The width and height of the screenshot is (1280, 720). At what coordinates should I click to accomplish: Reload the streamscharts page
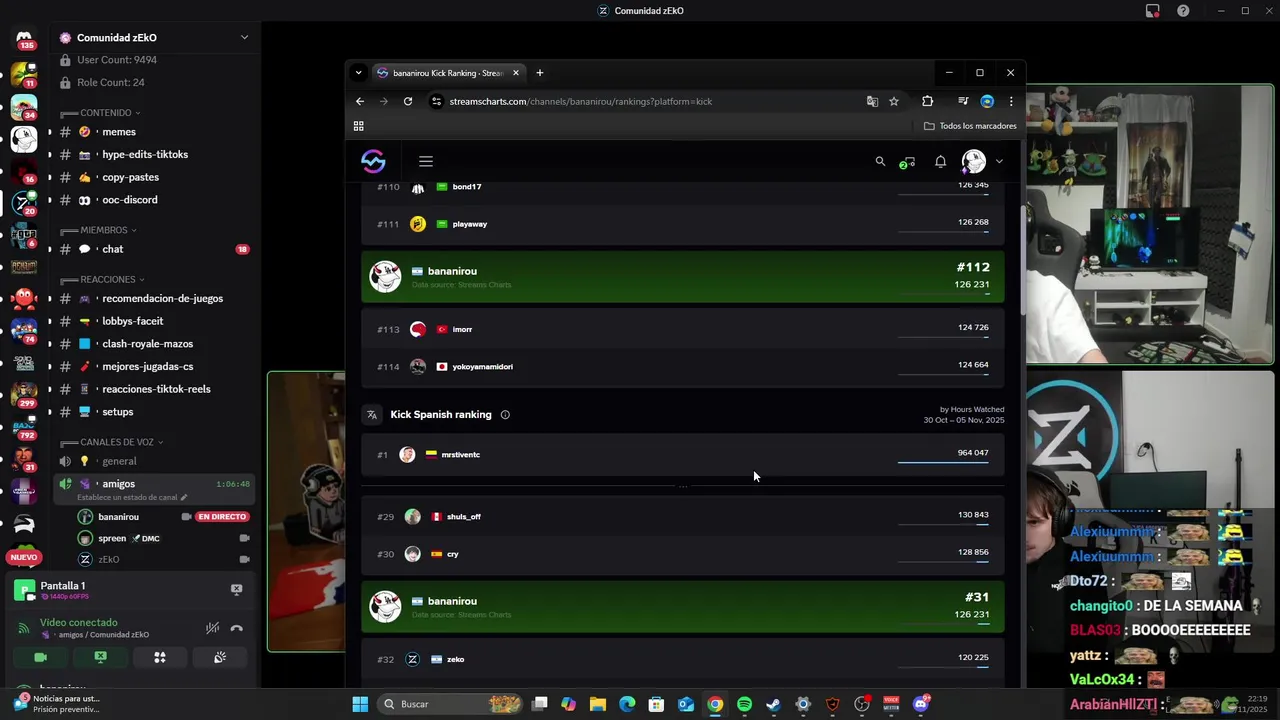coord(408,101)
